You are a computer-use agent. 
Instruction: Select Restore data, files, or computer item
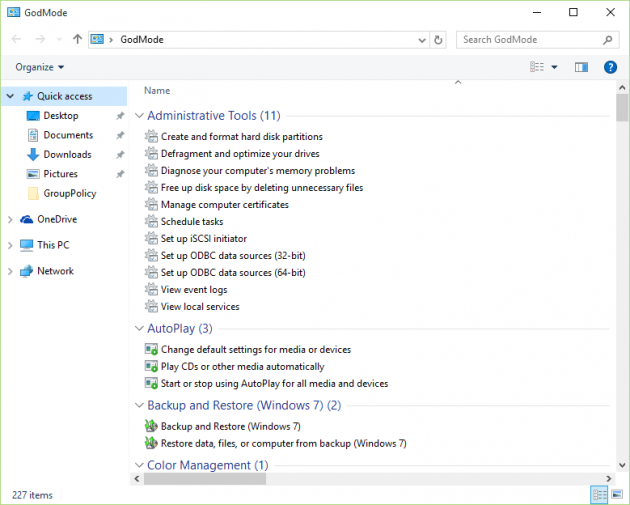pos(284,444)
